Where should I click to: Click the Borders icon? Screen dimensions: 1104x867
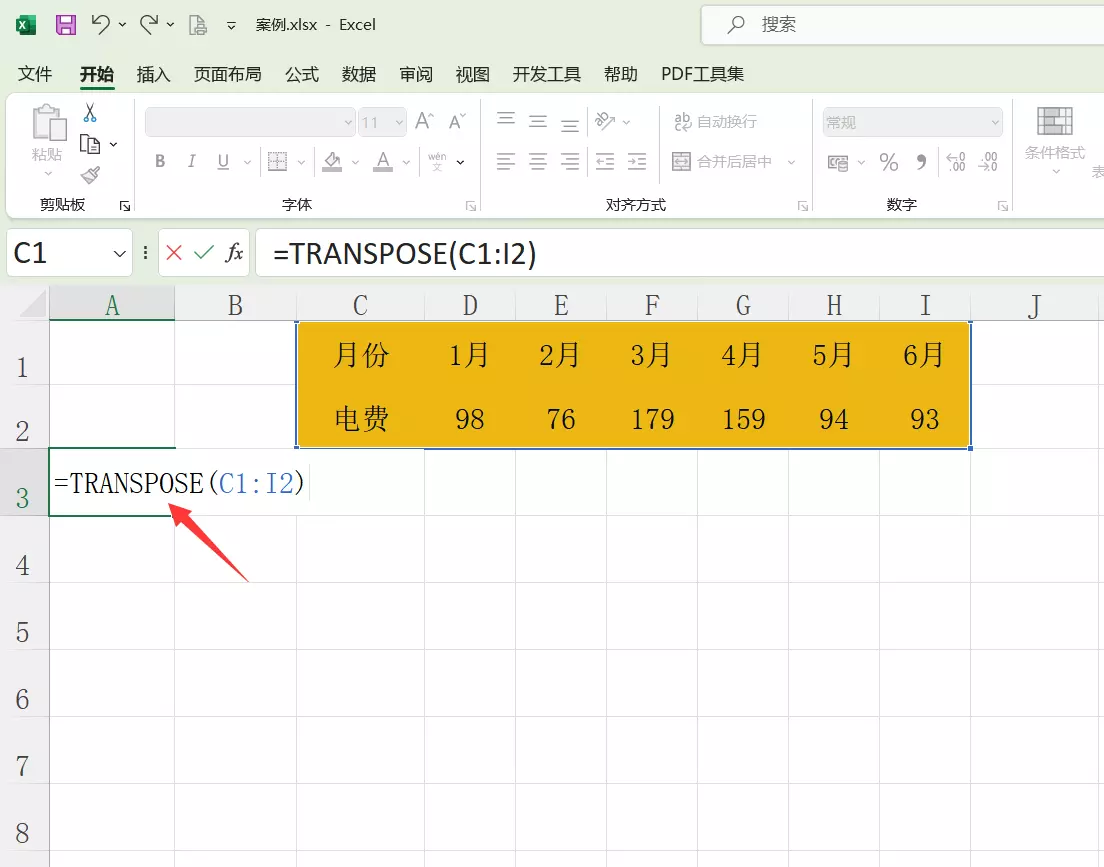click(x=277, y=162)
